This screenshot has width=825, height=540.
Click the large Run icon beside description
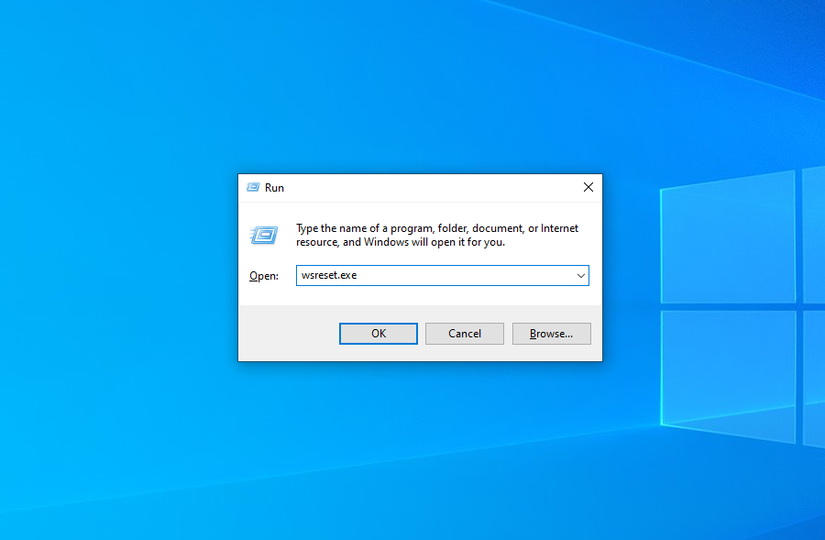point(263,235)
